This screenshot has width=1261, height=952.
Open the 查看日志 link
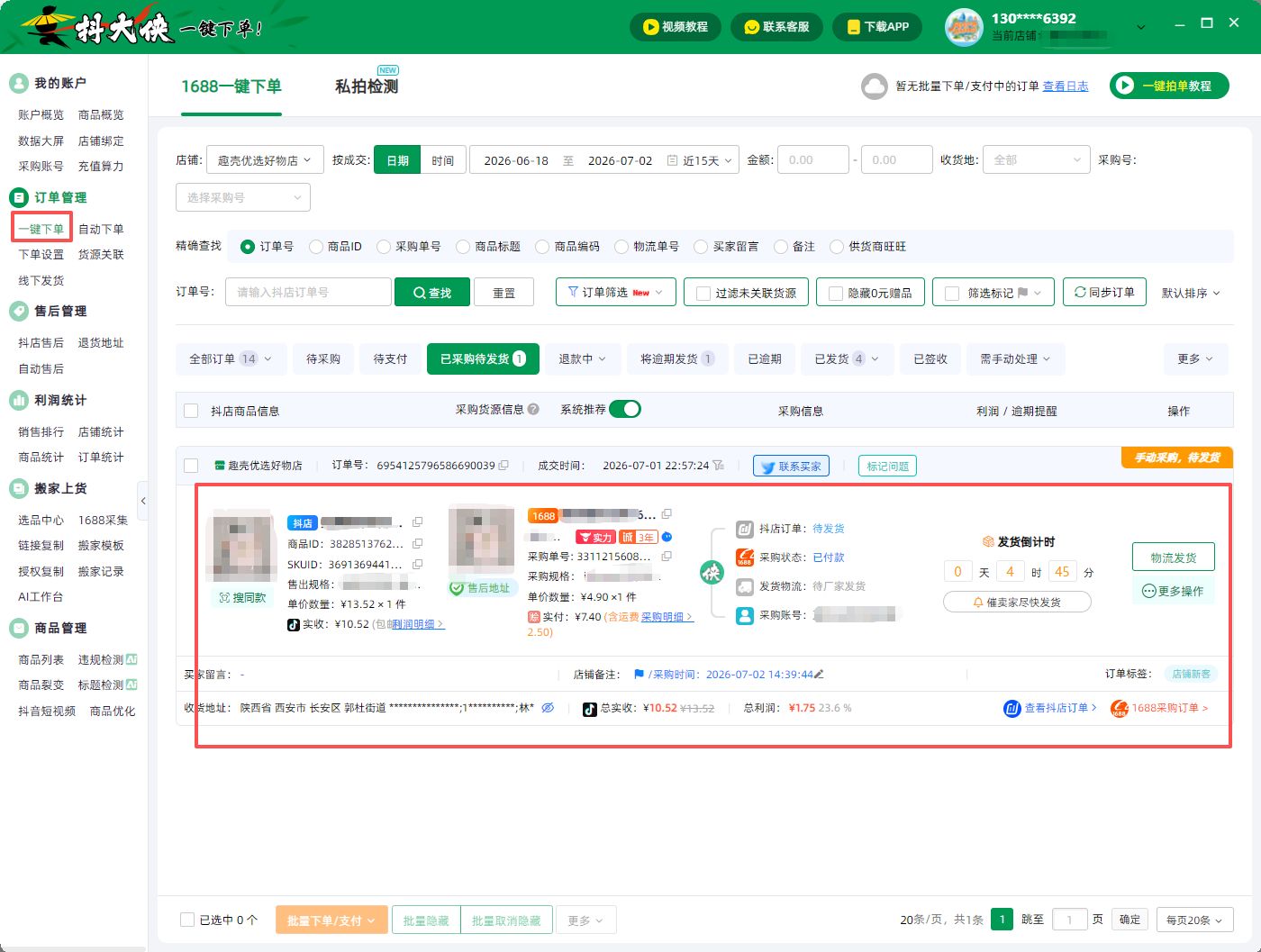[1066, 86]
